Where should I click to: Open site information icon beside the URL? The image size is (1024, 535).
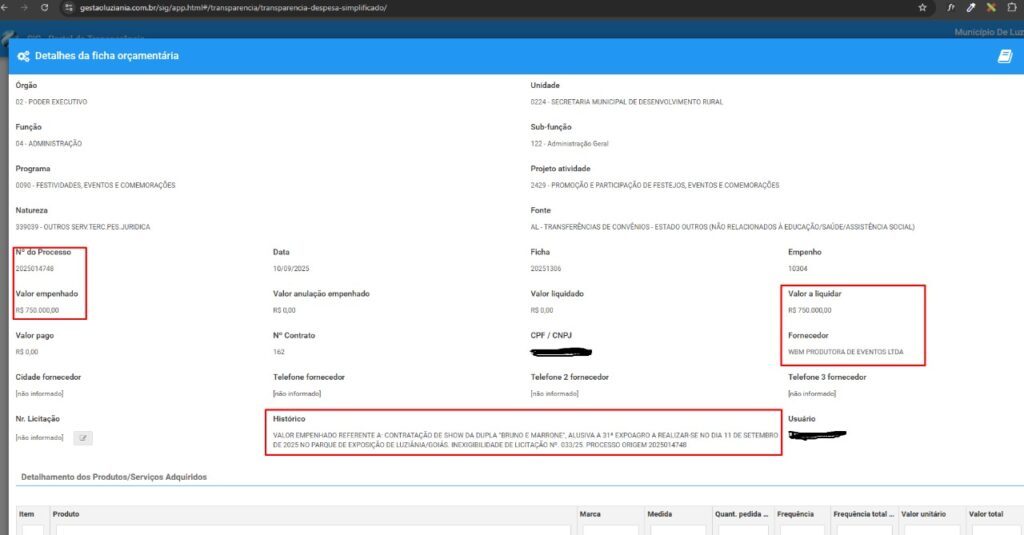(x=68, y=7)
